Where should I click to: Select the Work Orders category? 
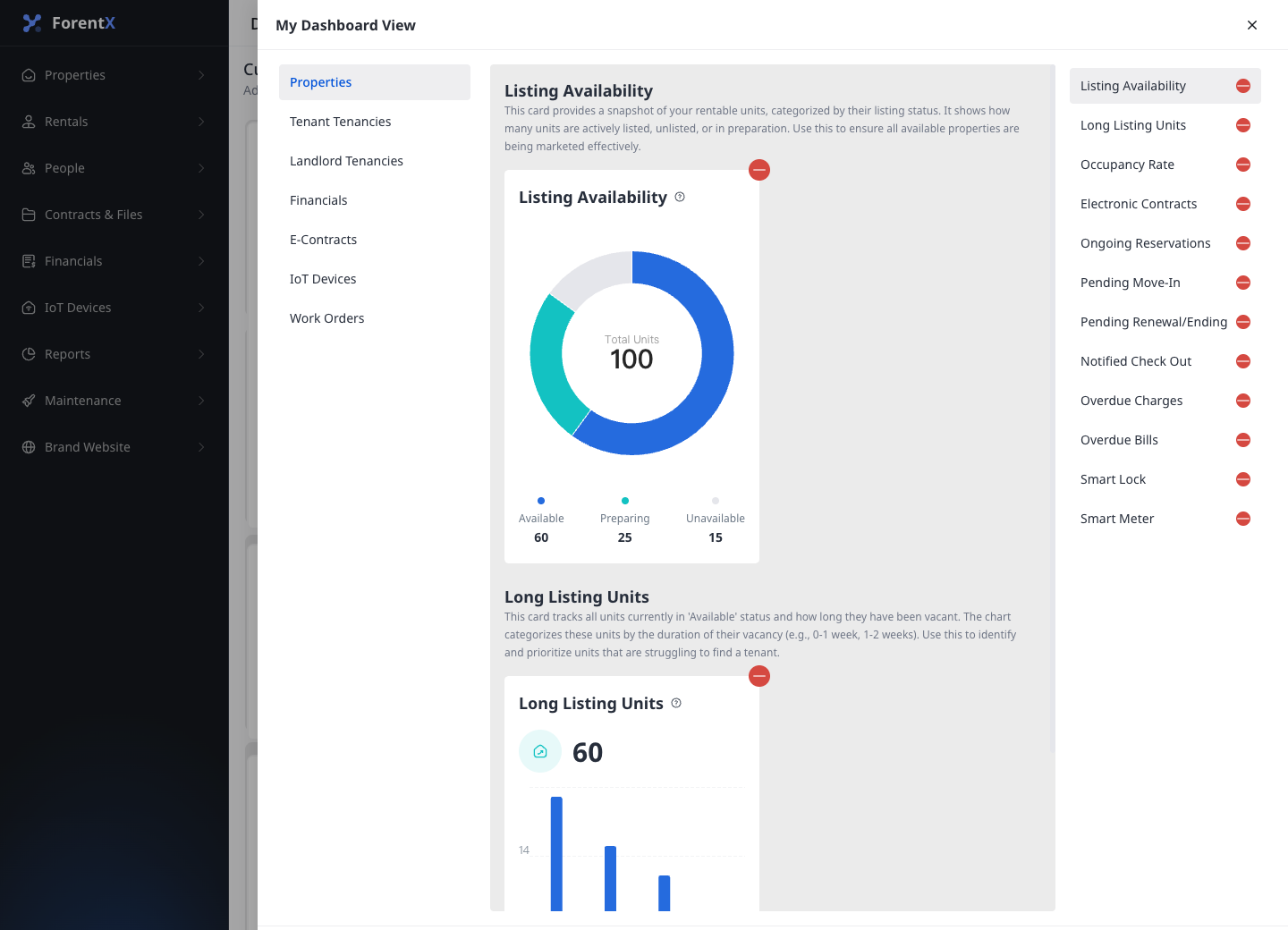click(375, 318)
